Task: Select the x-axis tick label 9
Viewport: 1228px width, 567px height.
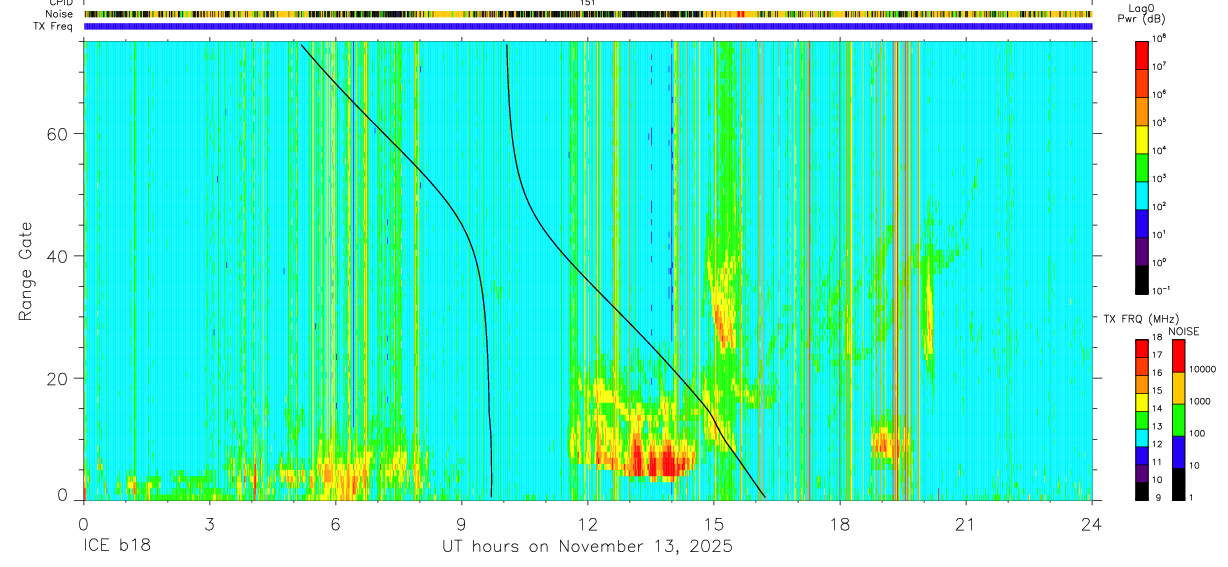Action: pos(461,524)
